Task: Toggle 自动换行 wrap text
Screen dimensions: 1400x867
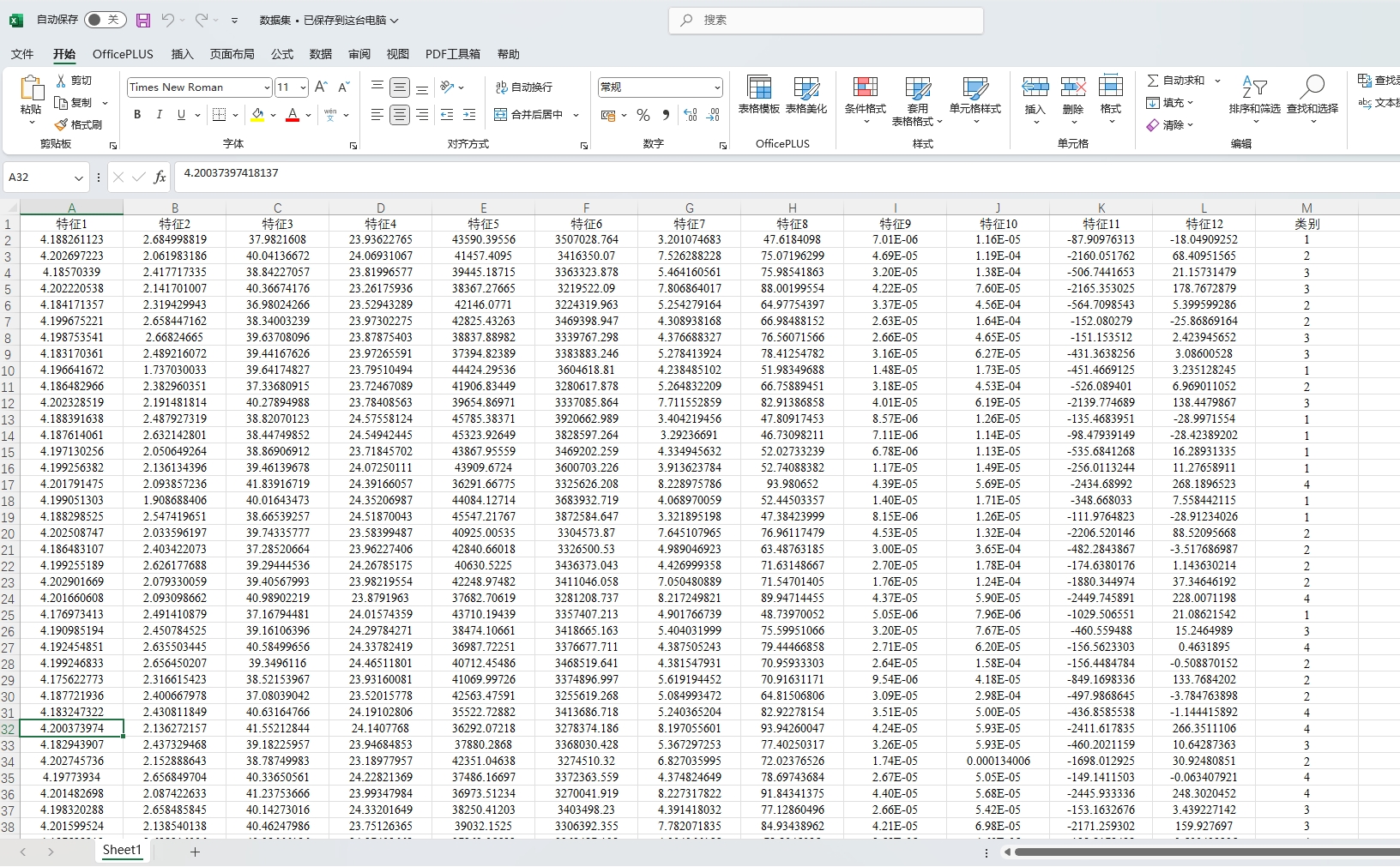Action: [524, 87]
